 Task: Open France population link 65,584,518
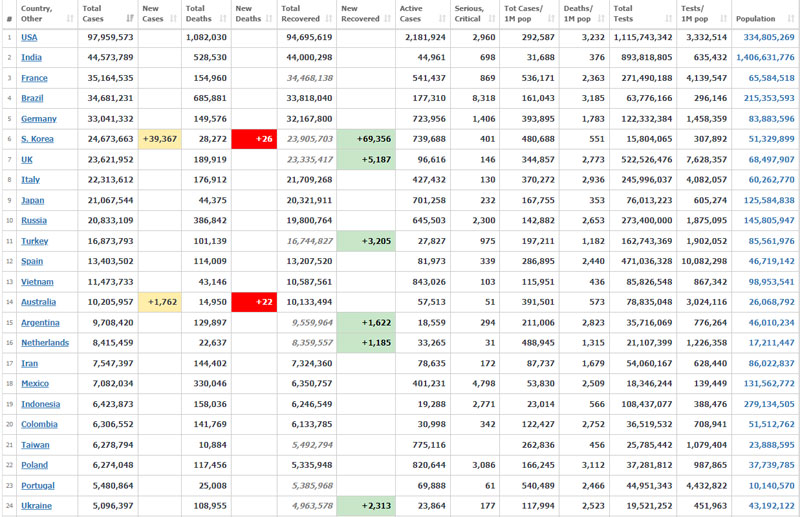[x=771, y=78]
